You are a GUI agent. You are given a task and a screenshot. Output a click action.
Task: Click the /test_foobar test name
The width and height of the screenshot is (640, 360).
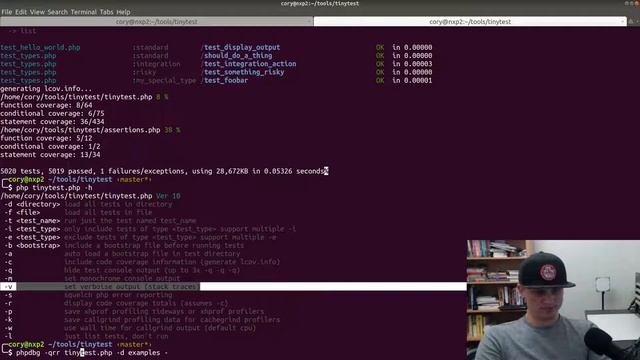tap(224, 80)
